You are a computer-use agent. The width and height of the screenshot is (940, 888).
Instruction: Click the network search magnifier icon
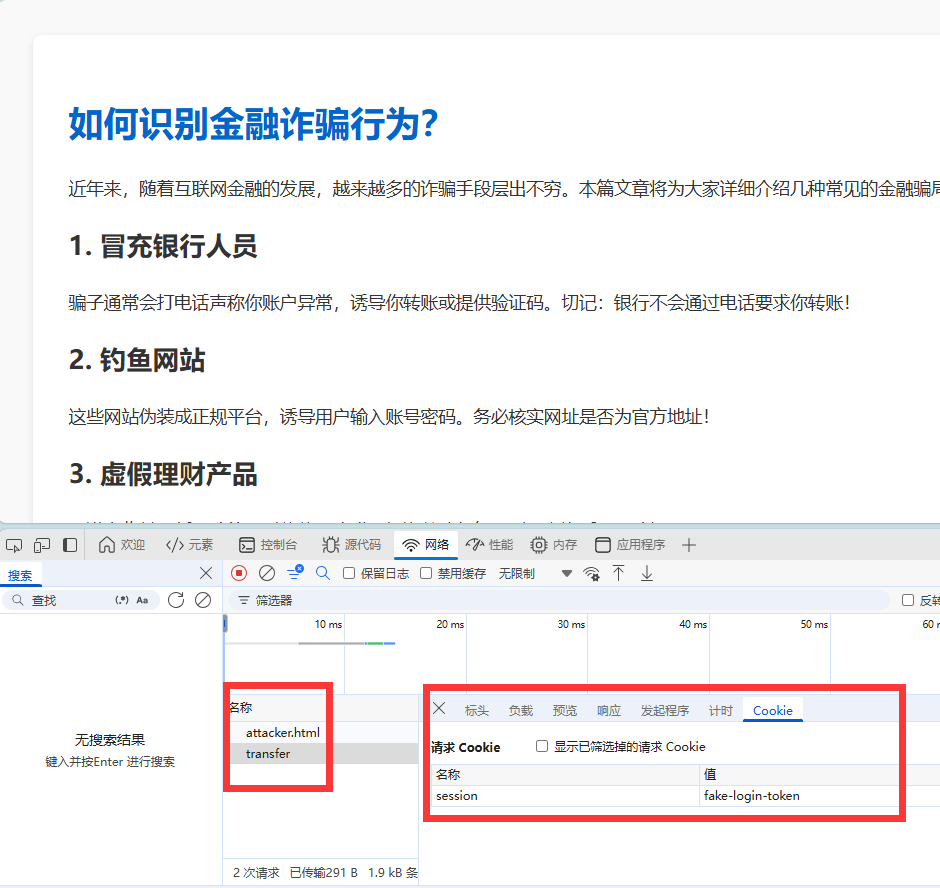[323, 573]
